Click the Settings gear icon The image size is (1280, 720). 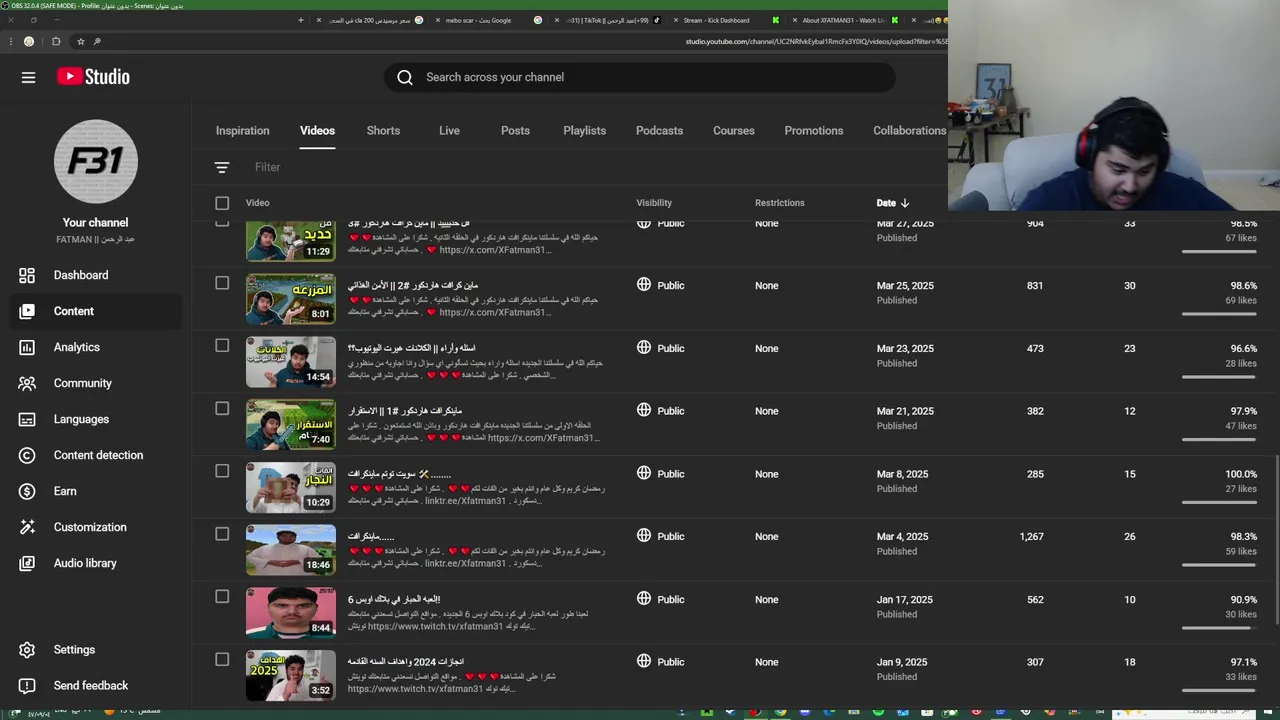click(27, 650)
